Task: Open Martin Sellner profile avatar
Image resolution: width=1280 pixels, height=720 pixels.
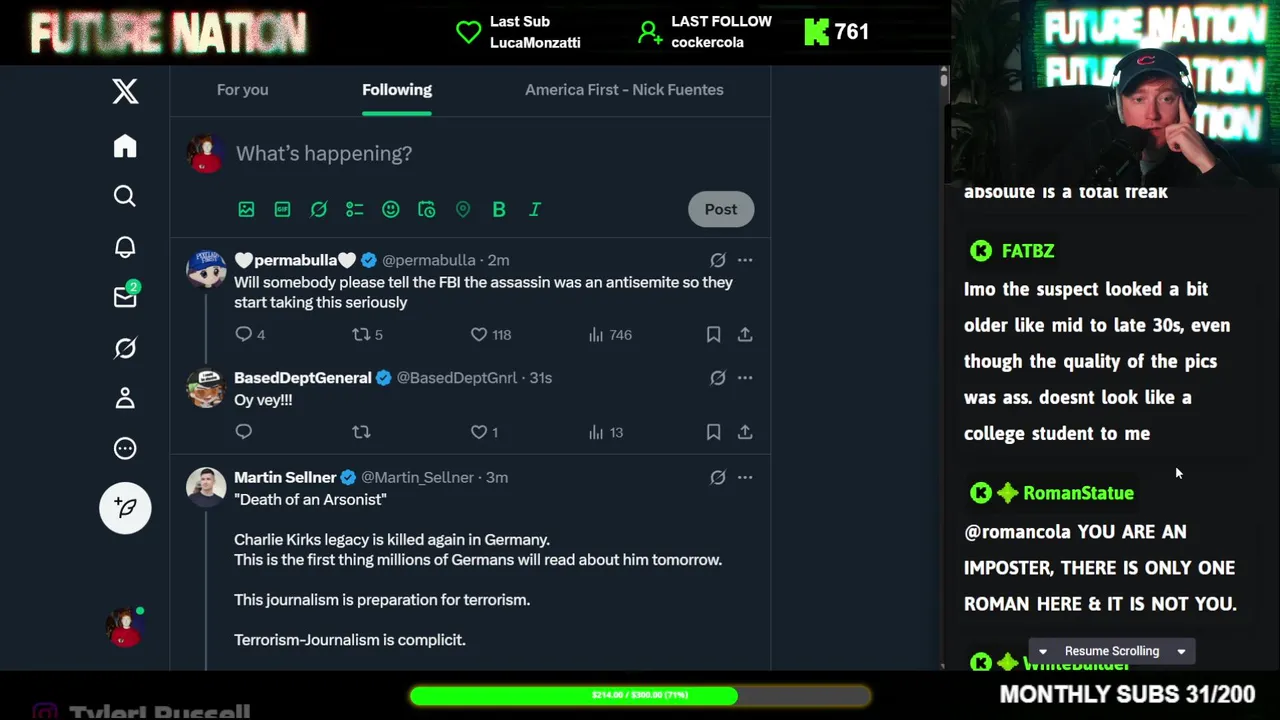Action: (206, 487)
